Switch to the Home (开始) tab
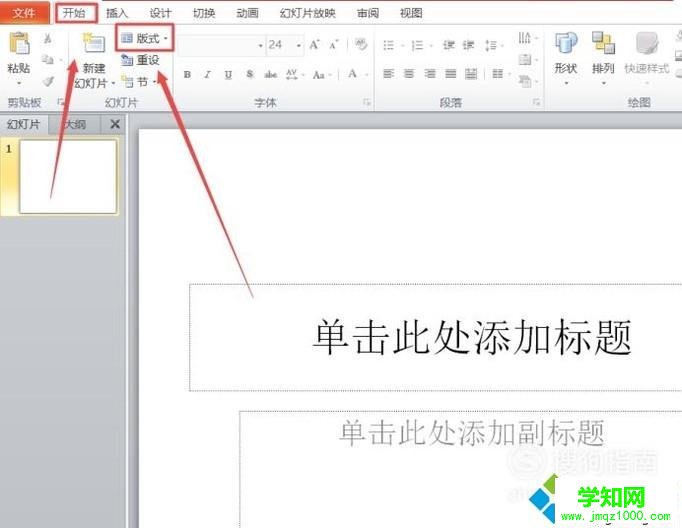682x528 pixels. click(74, 13)
